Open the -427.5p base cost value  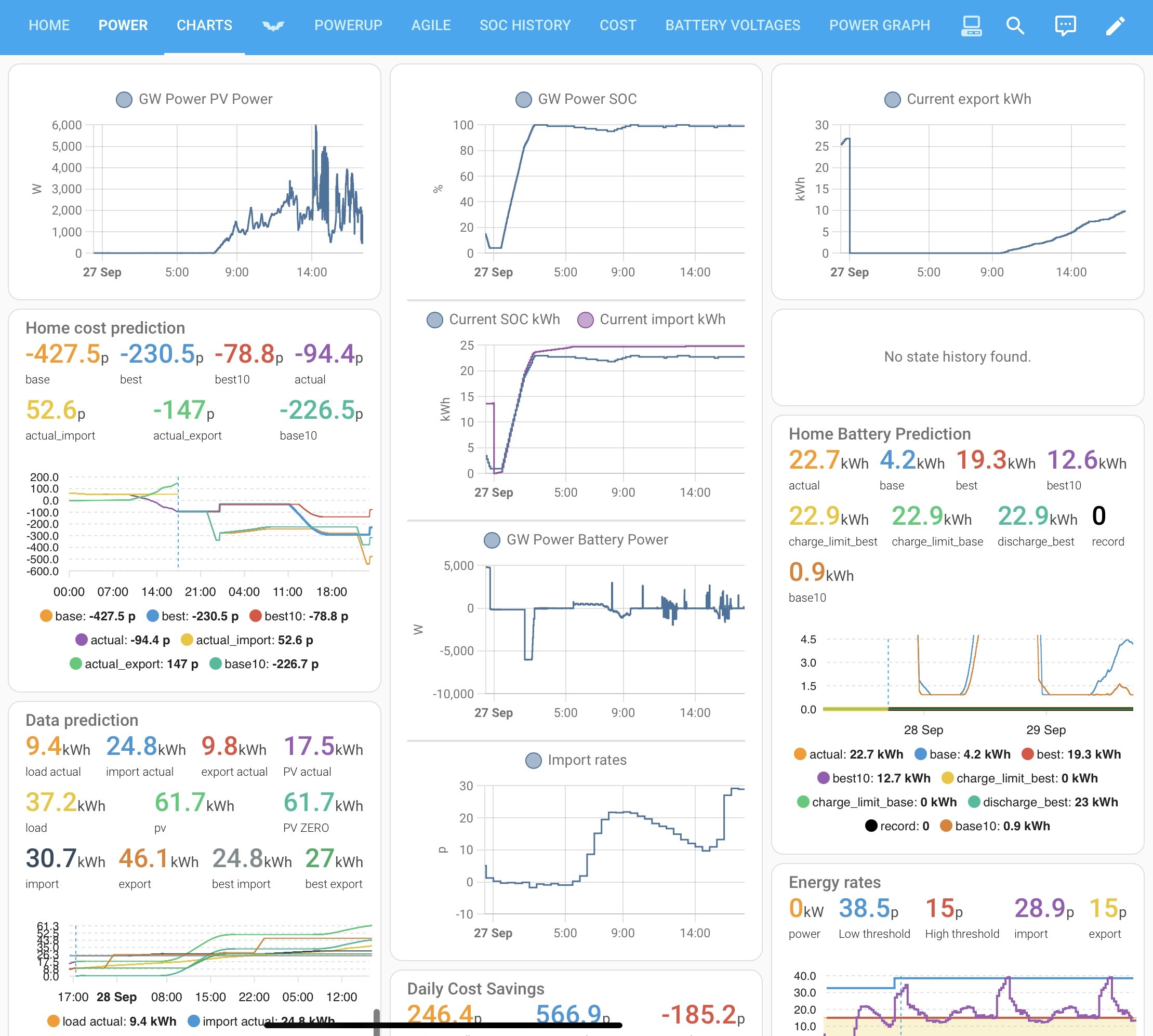tap(67, 354)
